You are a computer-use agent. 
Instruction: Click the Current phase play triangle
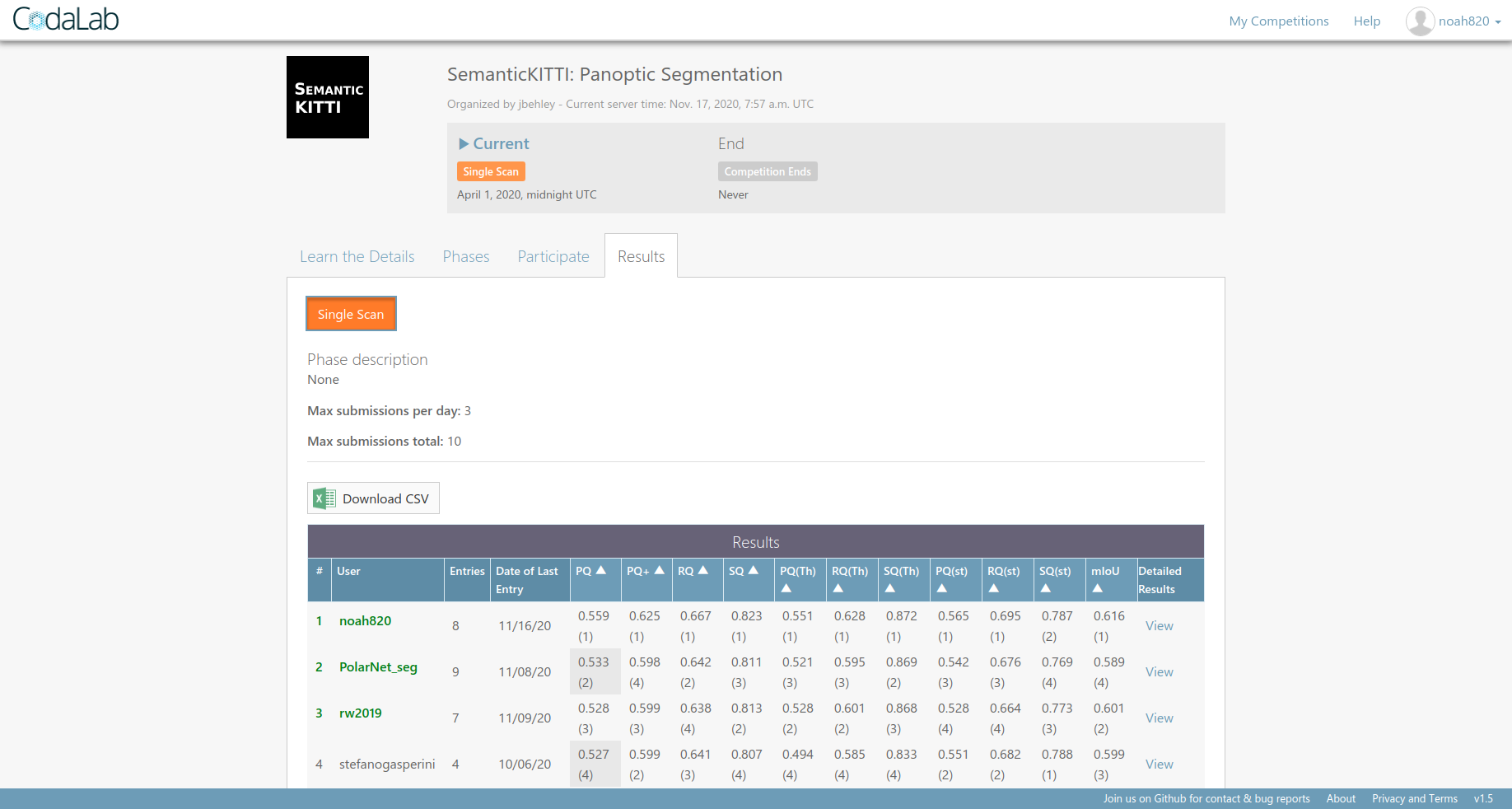coord(464,143)
